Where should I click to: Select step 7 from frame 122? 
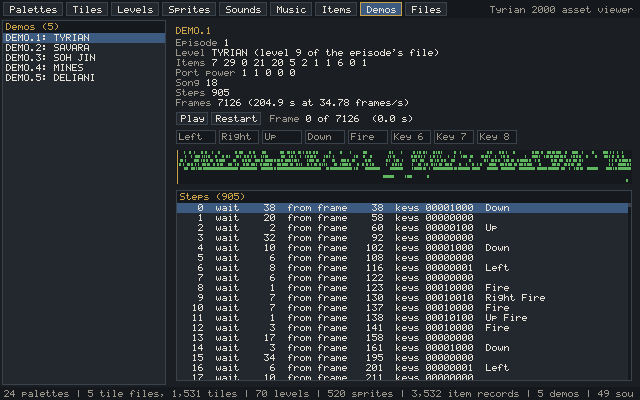pos(402,278)
